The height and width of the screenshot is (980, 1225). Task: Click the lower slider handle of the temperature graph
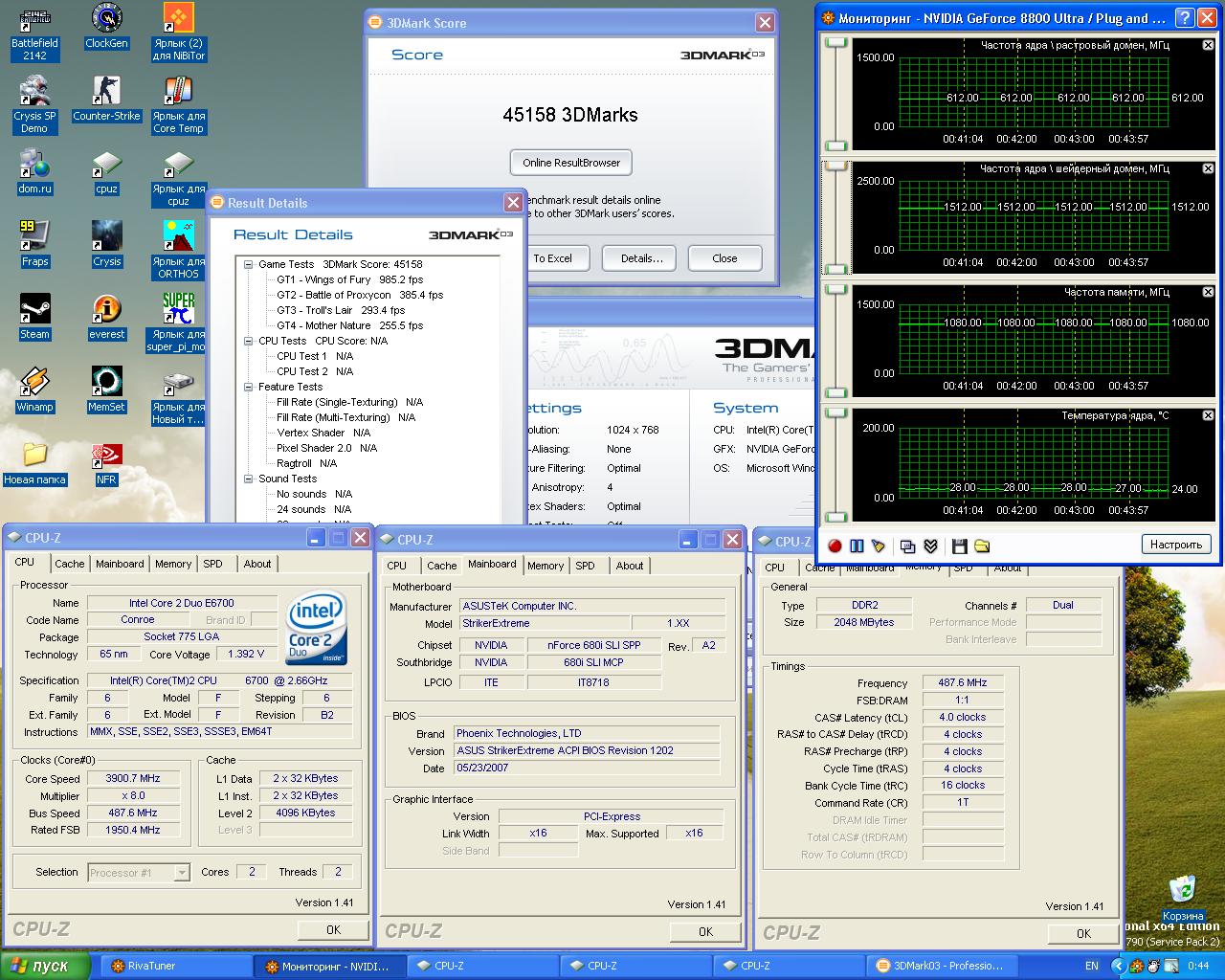836,516
